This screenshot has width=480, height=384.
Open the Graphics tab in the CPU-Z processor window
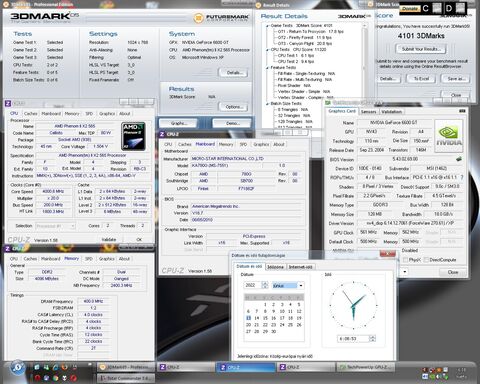[x=107, y=114]
